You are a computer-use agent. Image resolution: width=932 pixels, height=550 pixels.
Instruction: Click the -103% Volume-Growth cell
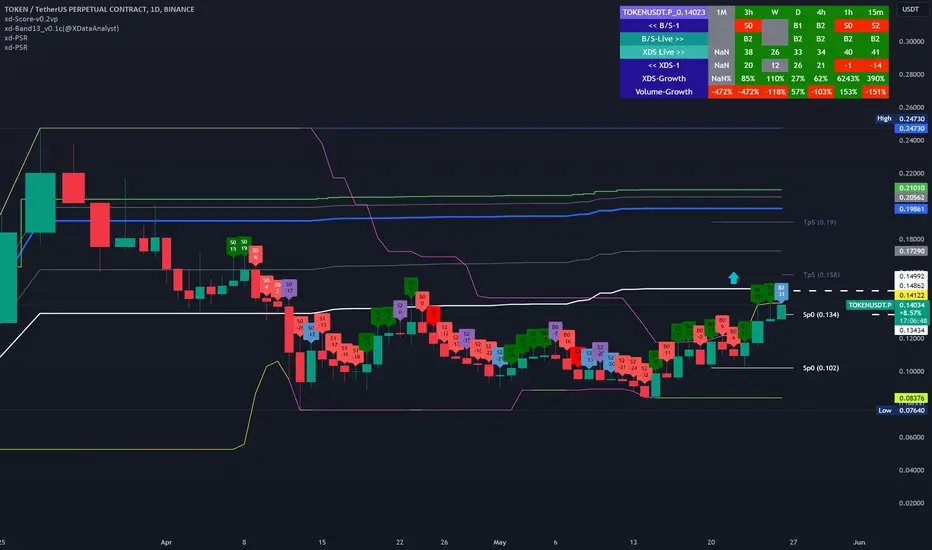pyautogui.click(x=821, y=92)
